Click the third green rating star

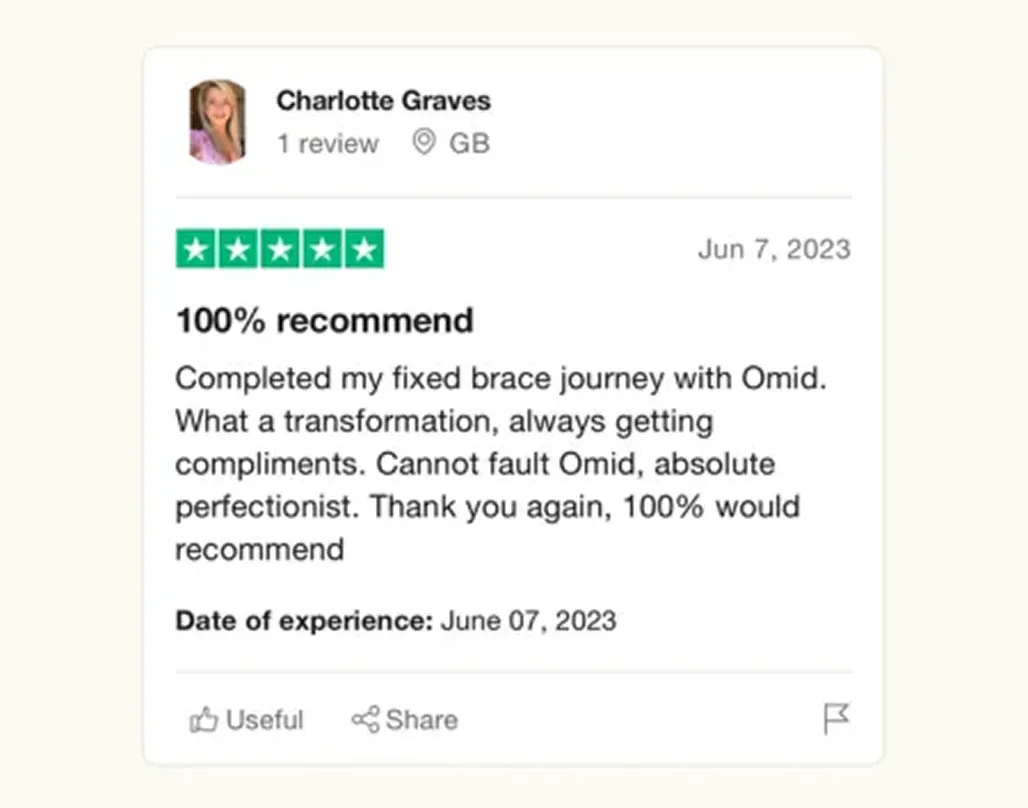click(280, 249)
